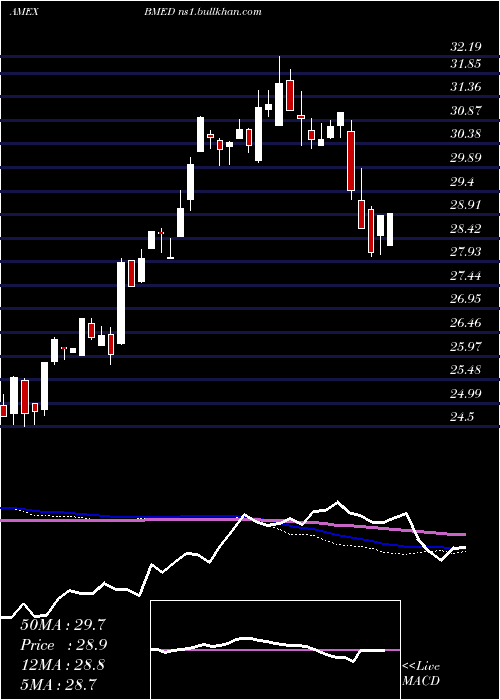Click the 27.44 price axis label
Image resolution: width=500 pixels, height=700 pixels.
(x=465, y=276)
